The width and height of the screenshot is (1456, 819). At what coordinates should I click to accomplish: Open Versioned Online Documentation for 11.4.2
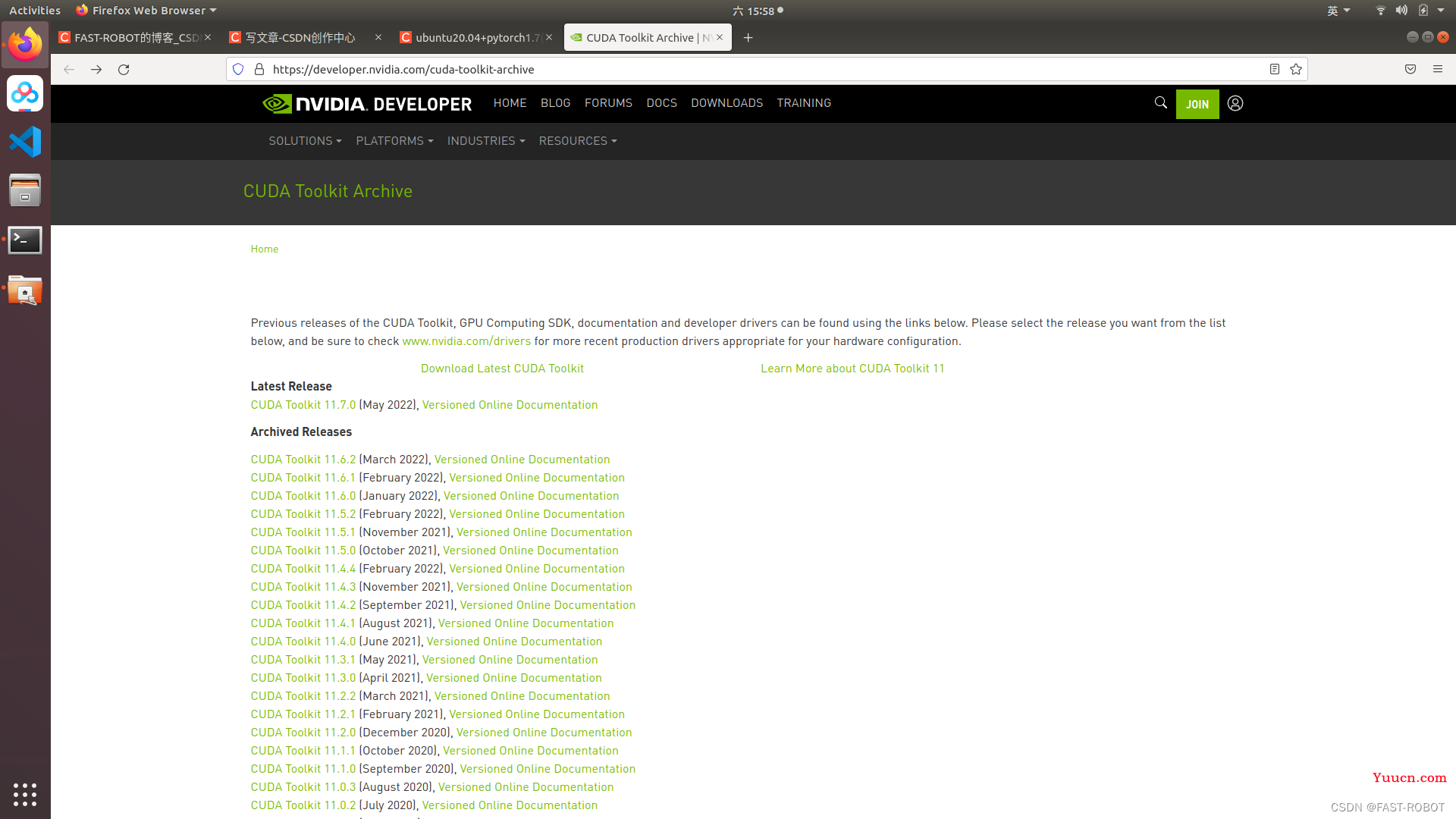(x=548, y=605)
